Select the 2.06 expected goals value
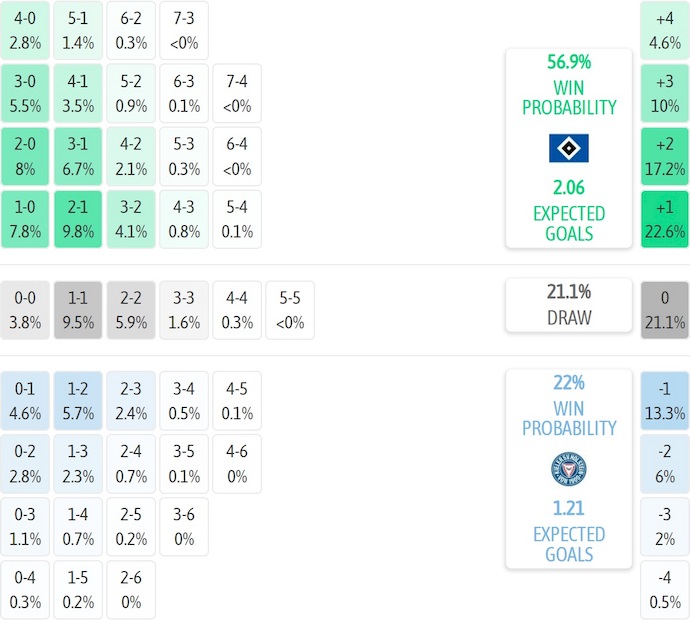The height and width of the screenshot is (621, 690). pos(568,187)
